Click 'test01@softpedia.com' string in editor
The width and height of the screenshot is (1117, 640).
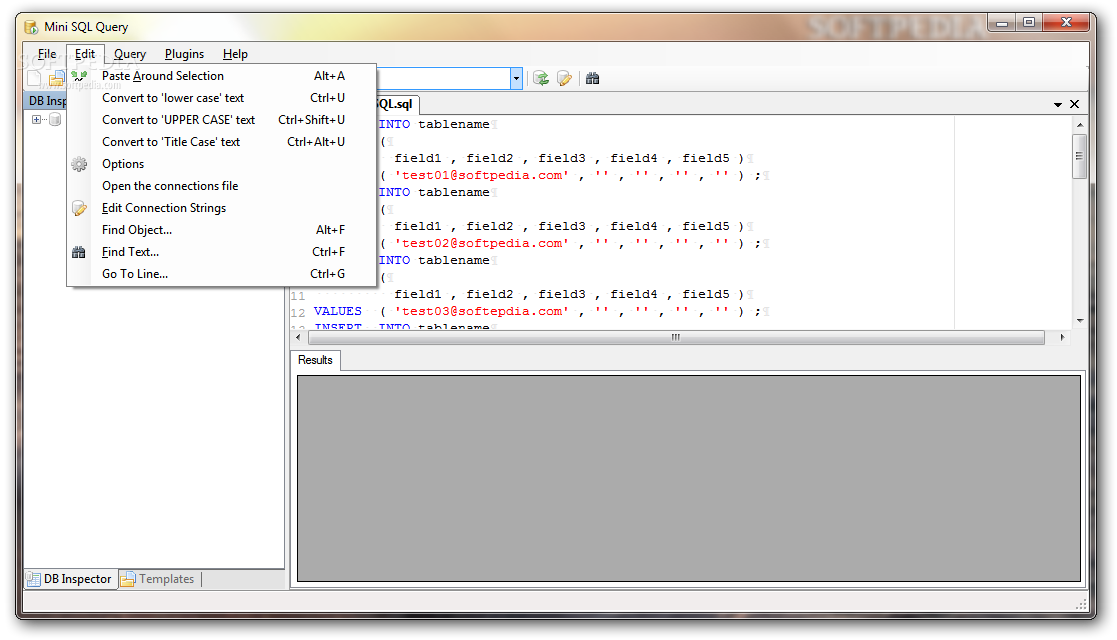pyautogui.click(x=482, y=175)
